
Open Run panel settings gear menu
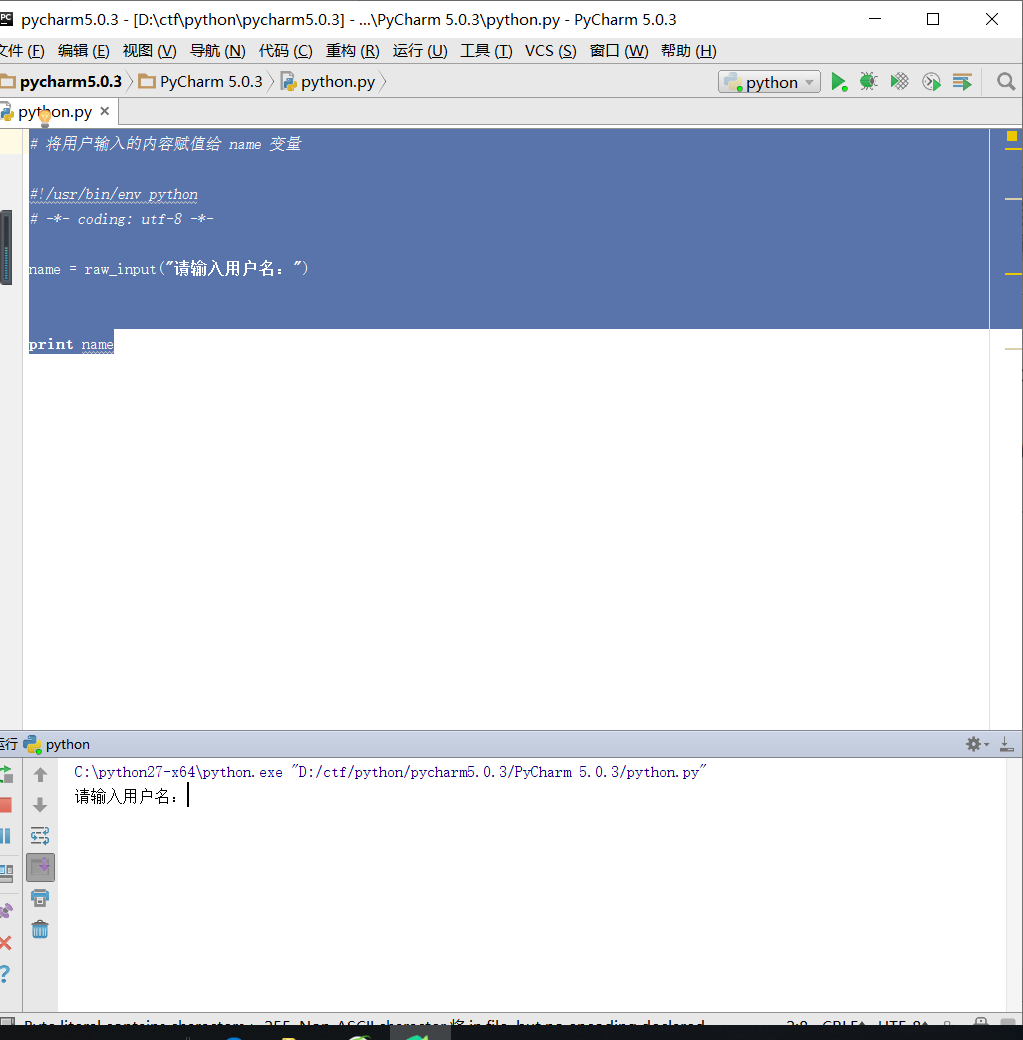coord(977,744)
